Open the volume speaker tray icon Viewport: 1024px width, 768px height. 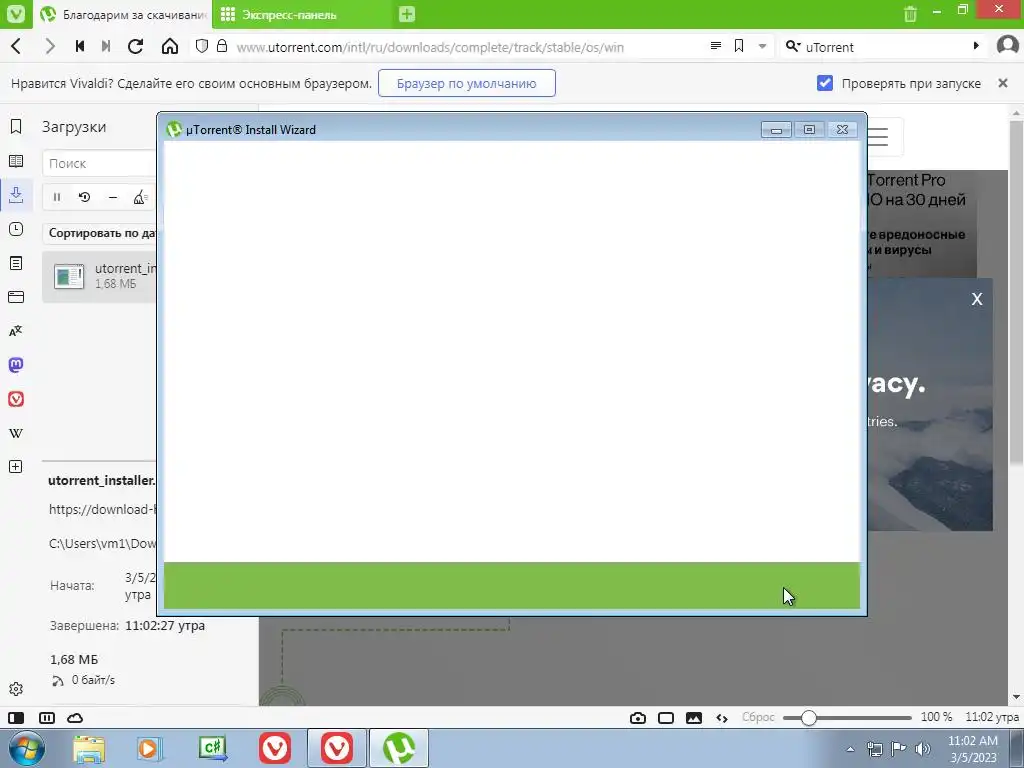tap(922, 748)
